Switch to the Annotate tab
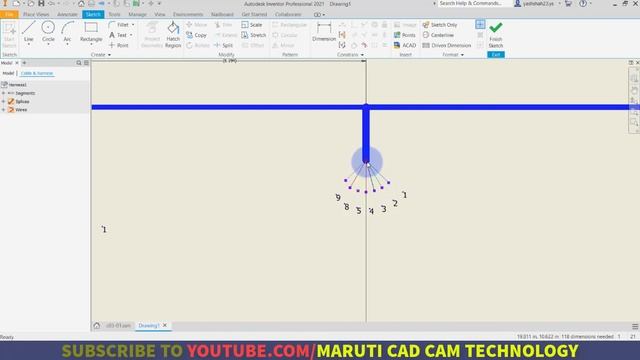The width and height of the screenshot is (640, 360). 67,14
